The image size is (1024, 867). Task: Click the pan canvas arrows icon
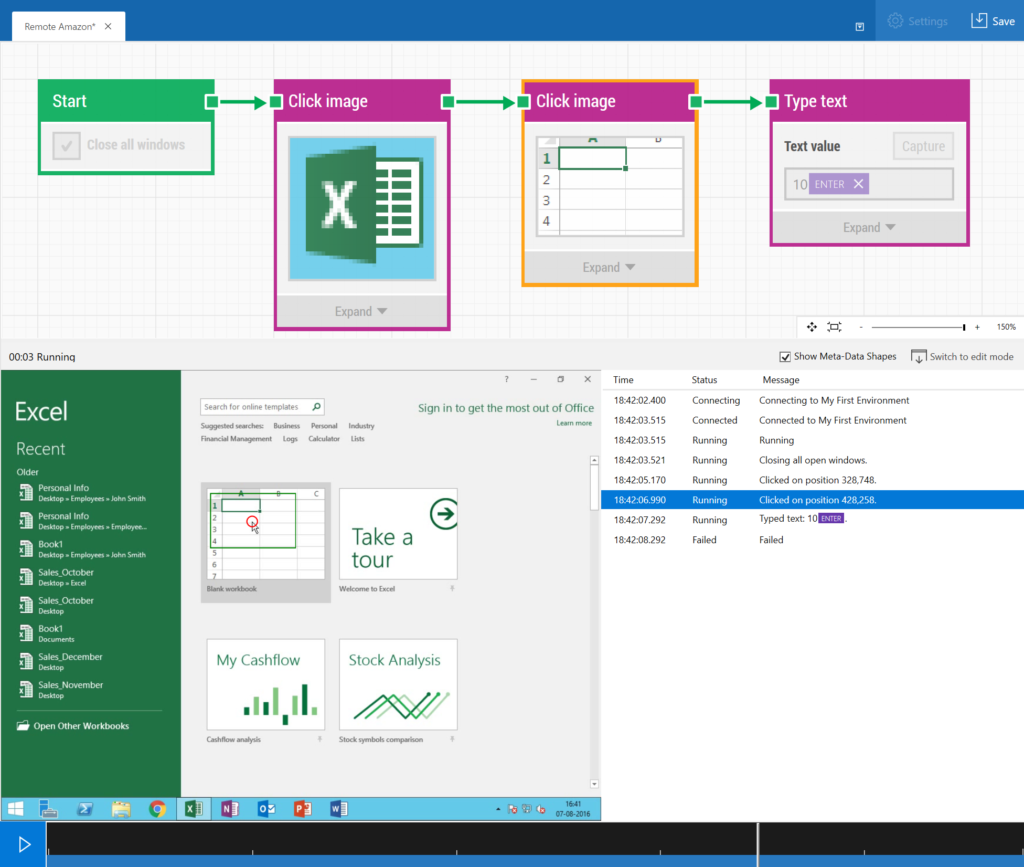click(812, 326)
